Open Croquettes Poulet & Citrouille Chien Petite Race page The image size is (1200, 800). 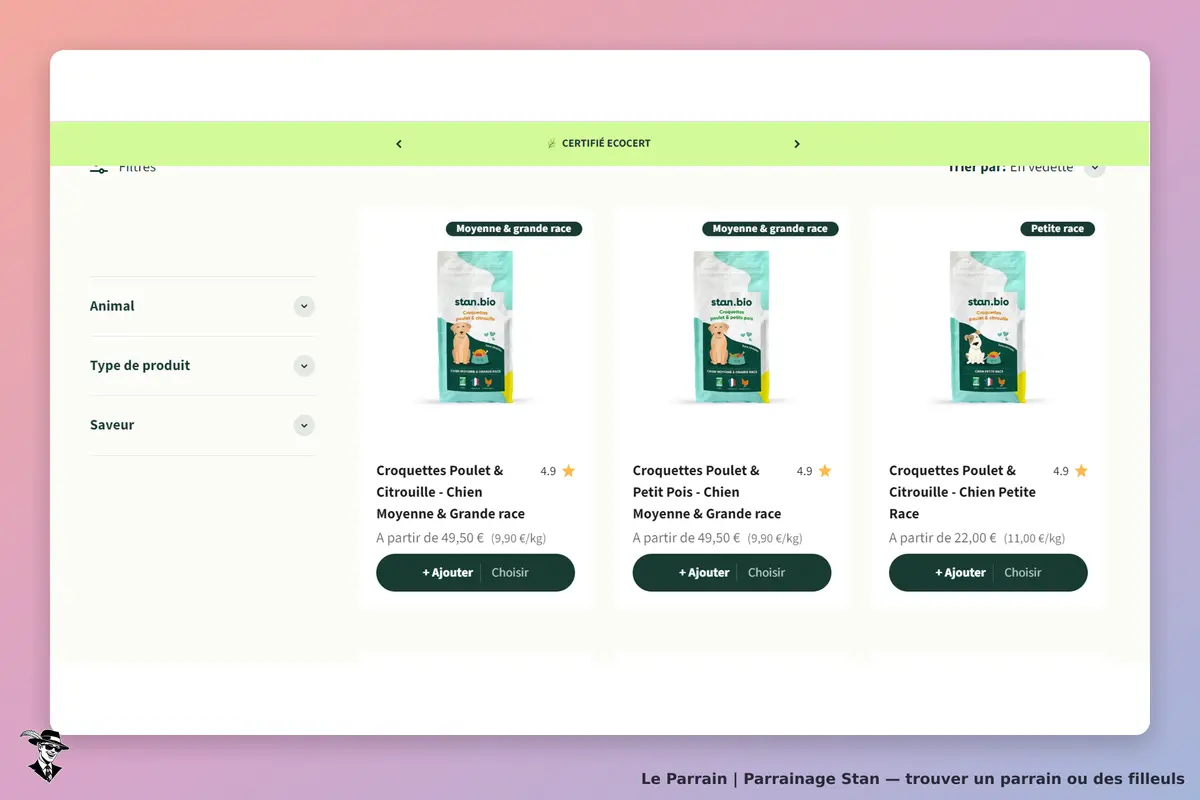pyautogui.click(x=962, y=492)
